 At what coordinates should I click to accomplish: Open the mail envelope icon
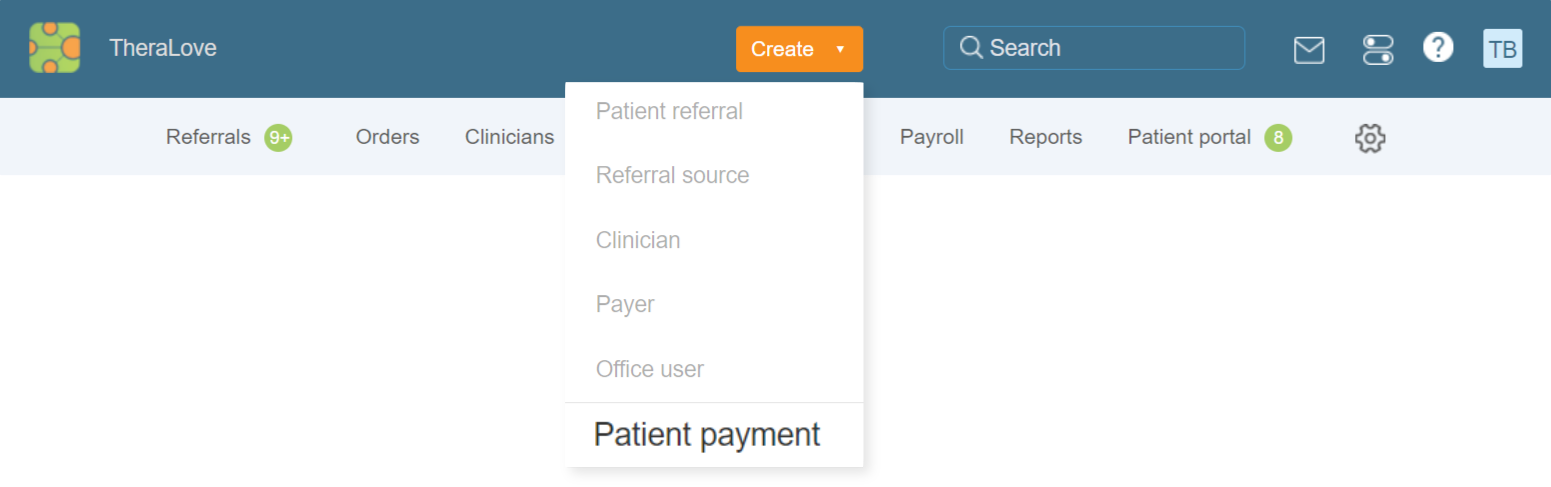(x=1309, y=49)
